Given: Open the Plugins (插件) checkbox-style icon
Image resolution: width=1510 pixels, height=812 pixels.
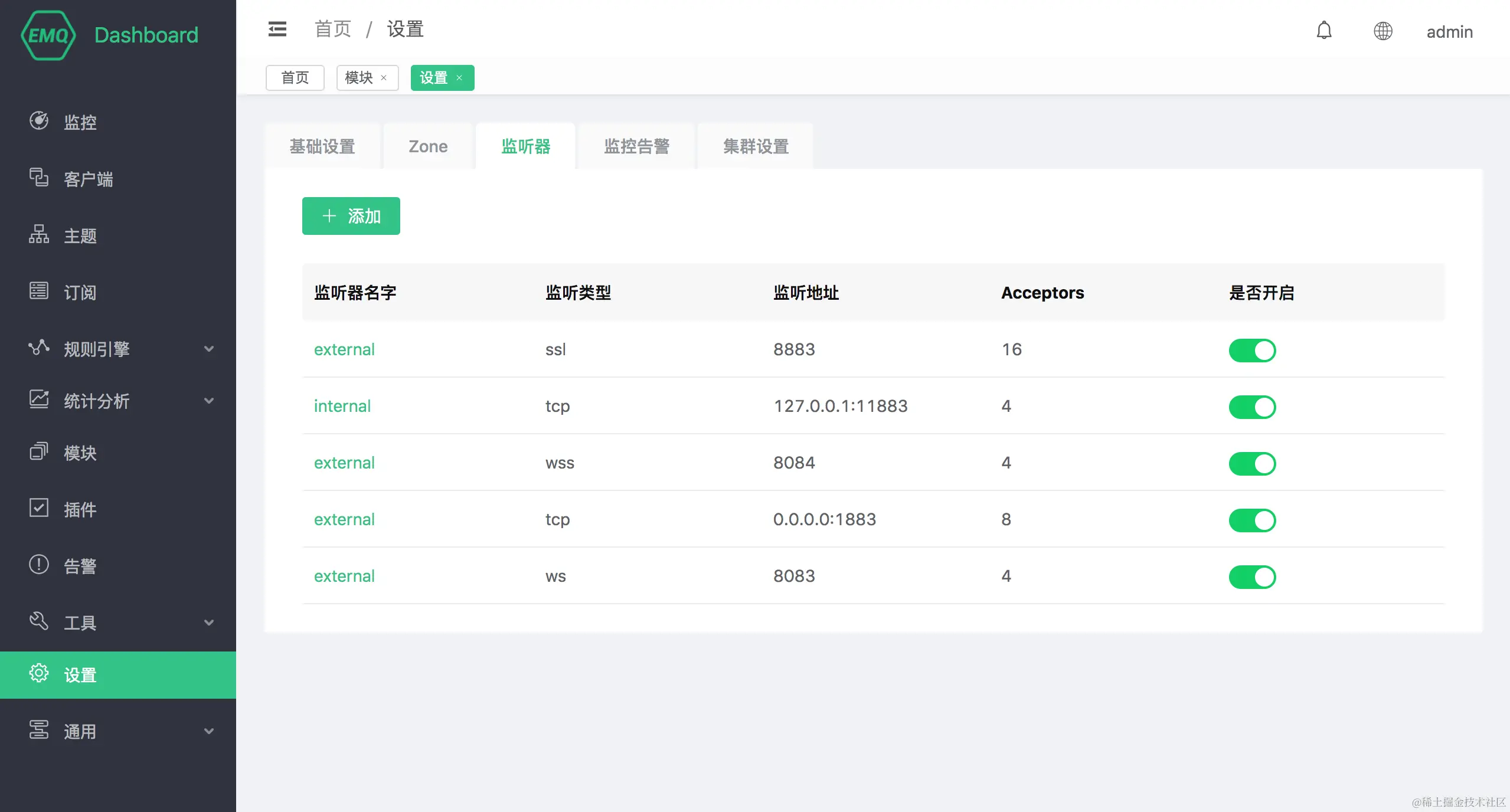Looking at the screenshot, I should 39,508.
